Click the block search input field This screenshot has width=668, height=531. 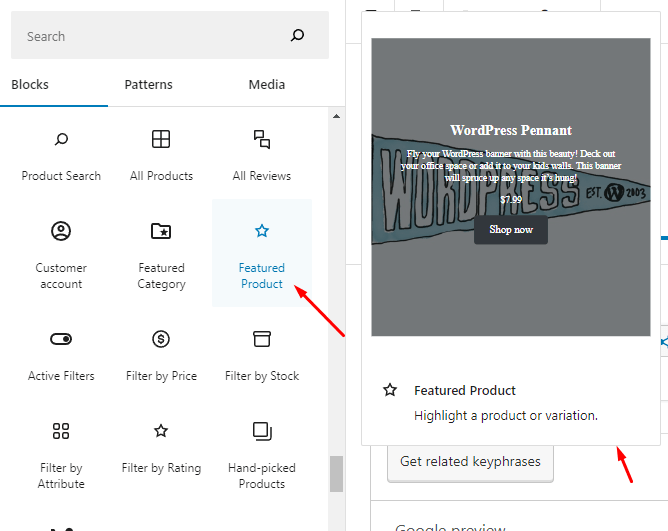pos(170,35)
